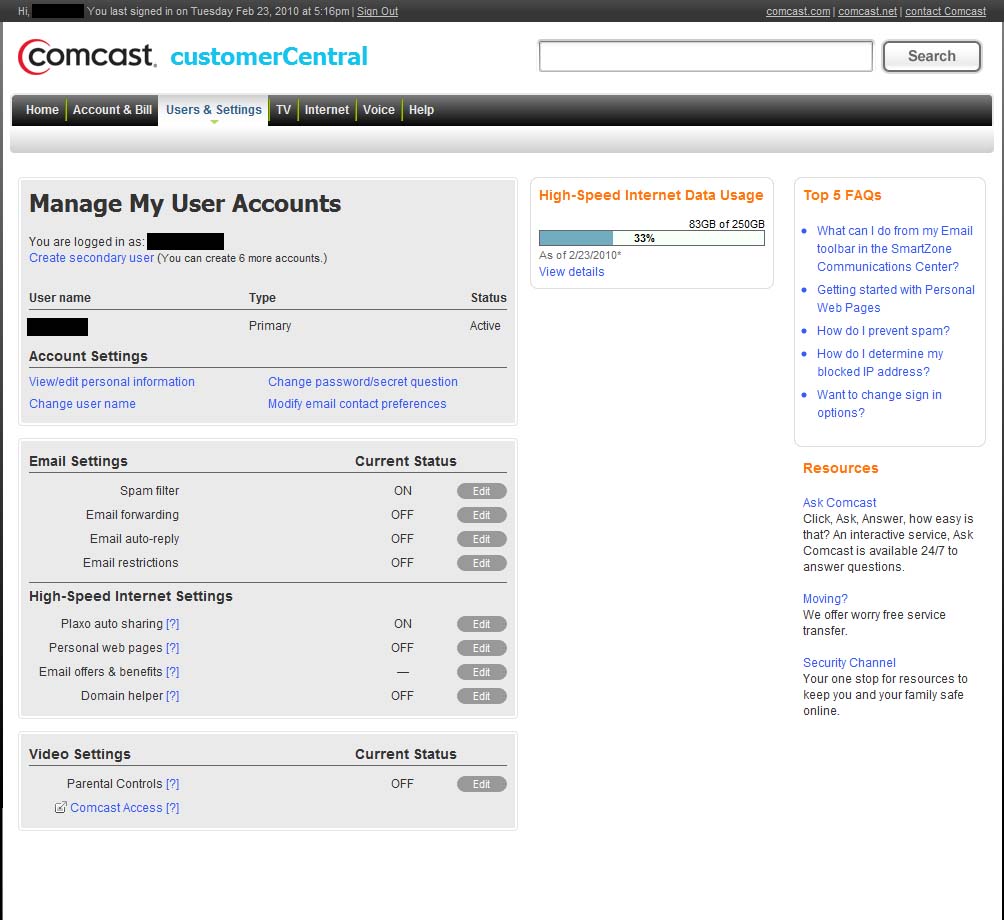Edit the Parental Controls setting
Screen dimensions: 1004x920
[481, 784]
